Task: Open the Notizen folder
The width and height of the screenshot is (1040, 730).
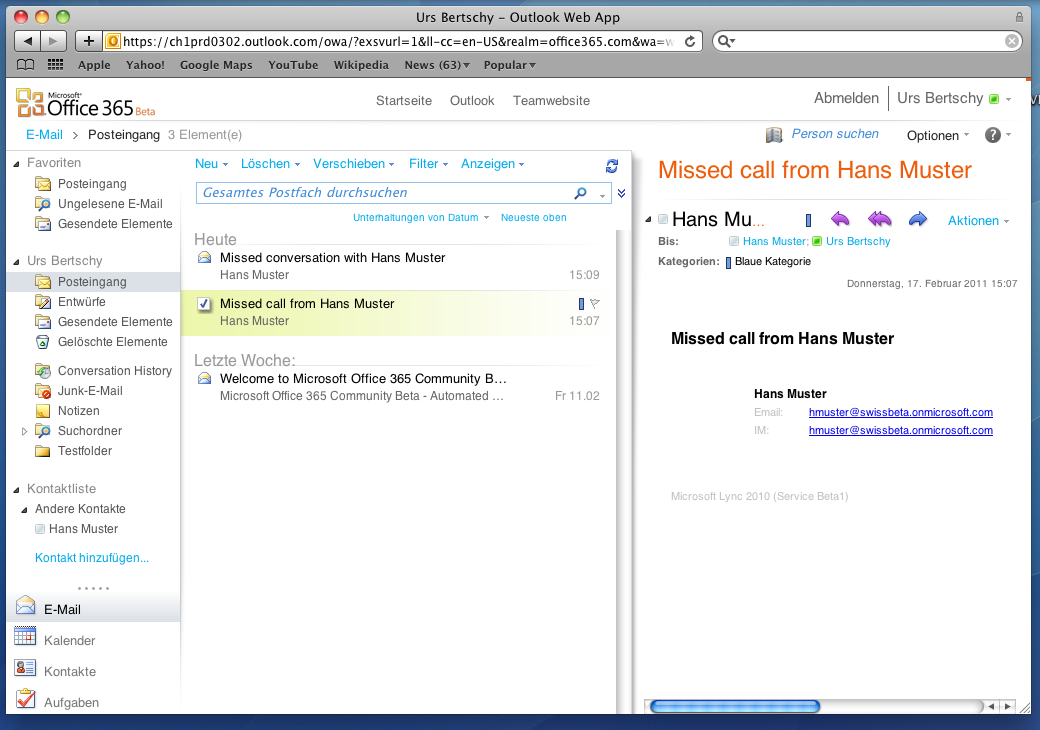Action: pos(78,410)
